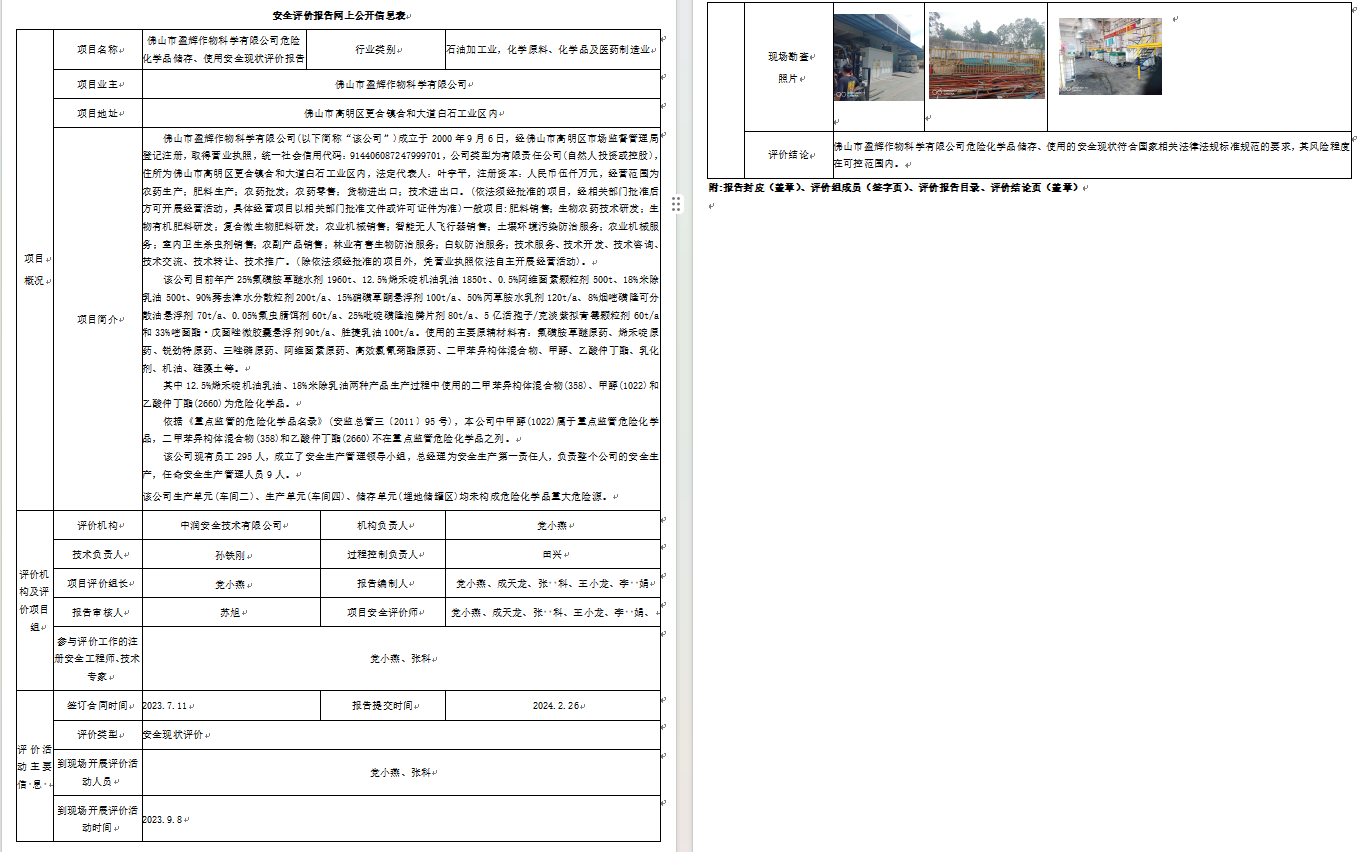Click the agency name 中润安全技术有限公司
The height and width of the screenshot is (852, 1367).
coord(231,525)
